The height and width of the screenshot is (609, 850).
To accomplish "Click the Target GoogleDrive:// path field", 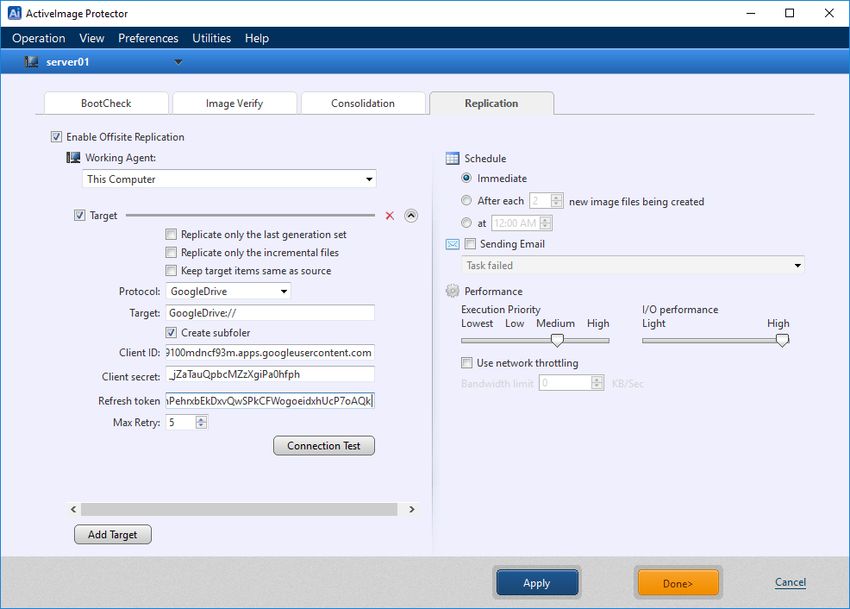I will (270, 313).
